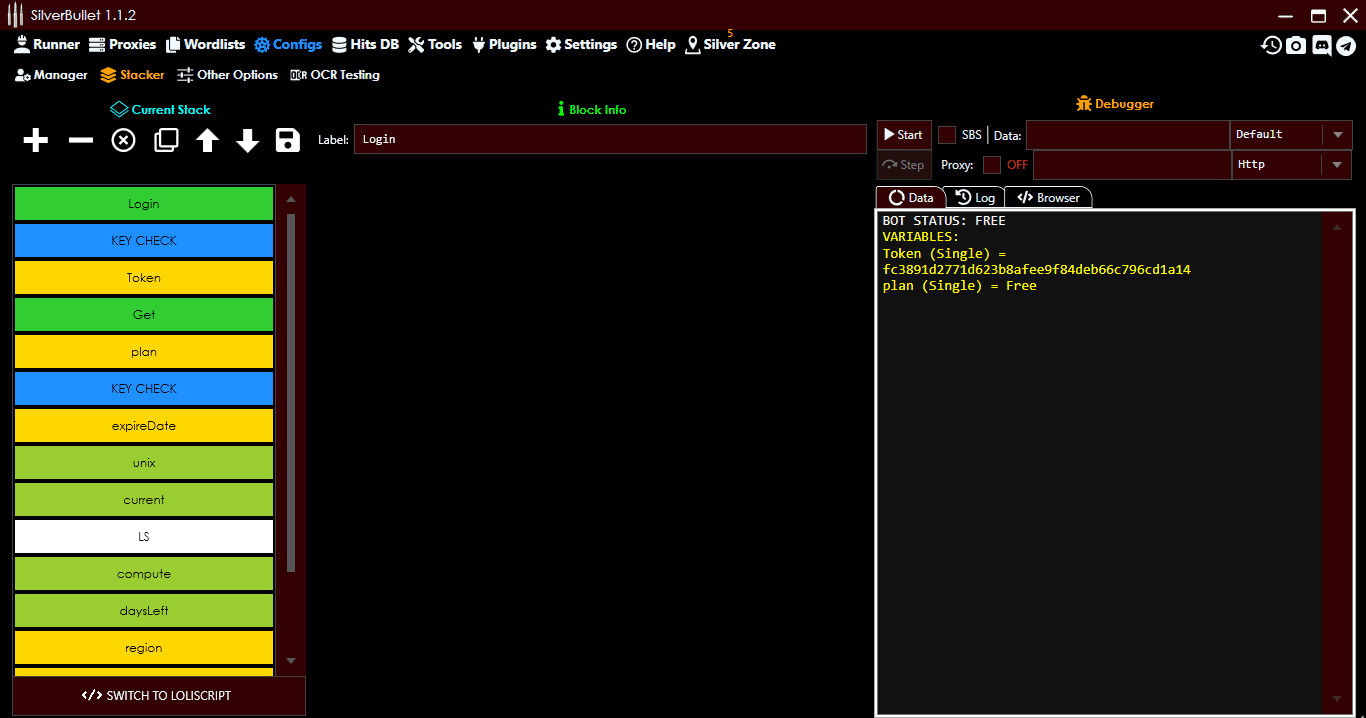This screenshot has width=1366, height=718.
Task: Click debugger output scroll-up arrow
Action: [1337, 227]
